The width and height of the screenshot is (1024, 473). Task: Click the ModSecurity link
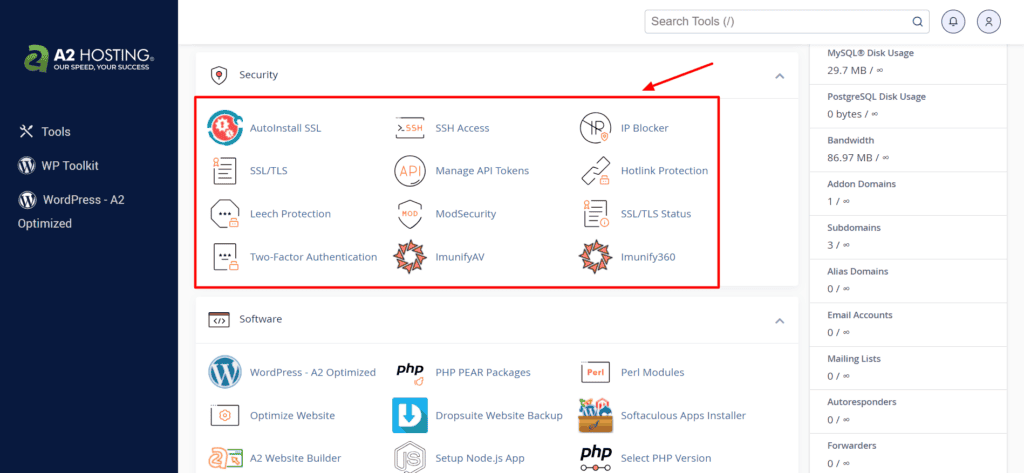[466, 214]
